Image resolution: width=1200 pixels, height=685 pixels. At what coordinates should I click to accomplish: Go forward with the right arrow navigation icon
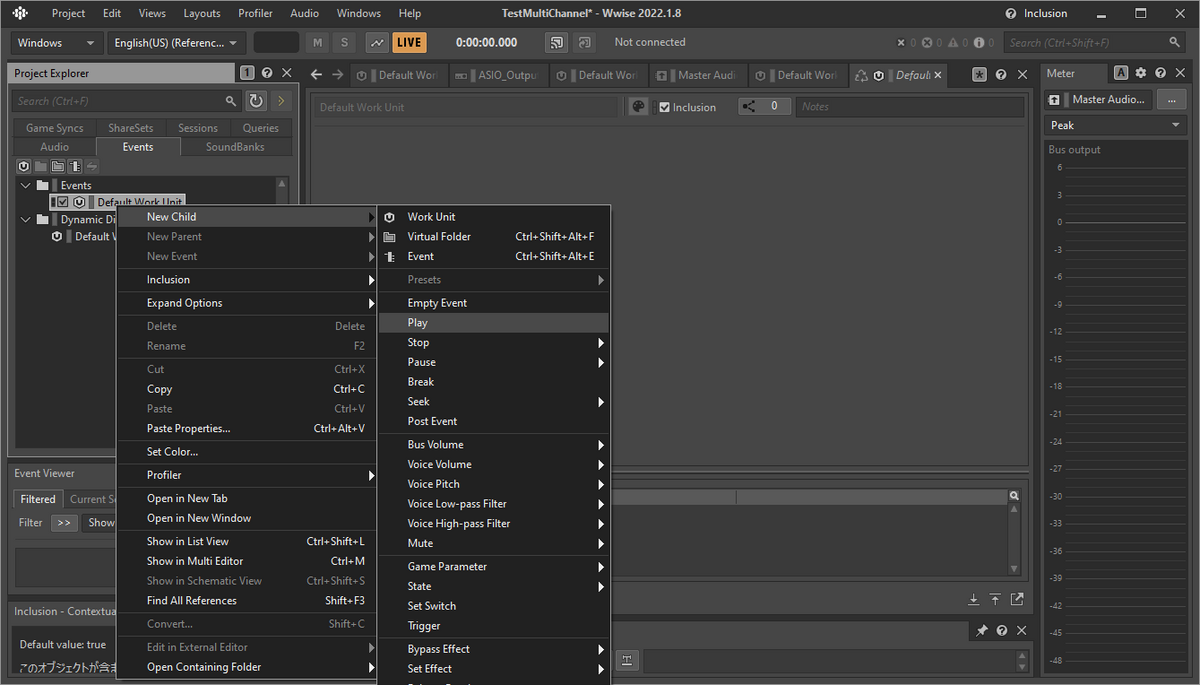[337, 75]
